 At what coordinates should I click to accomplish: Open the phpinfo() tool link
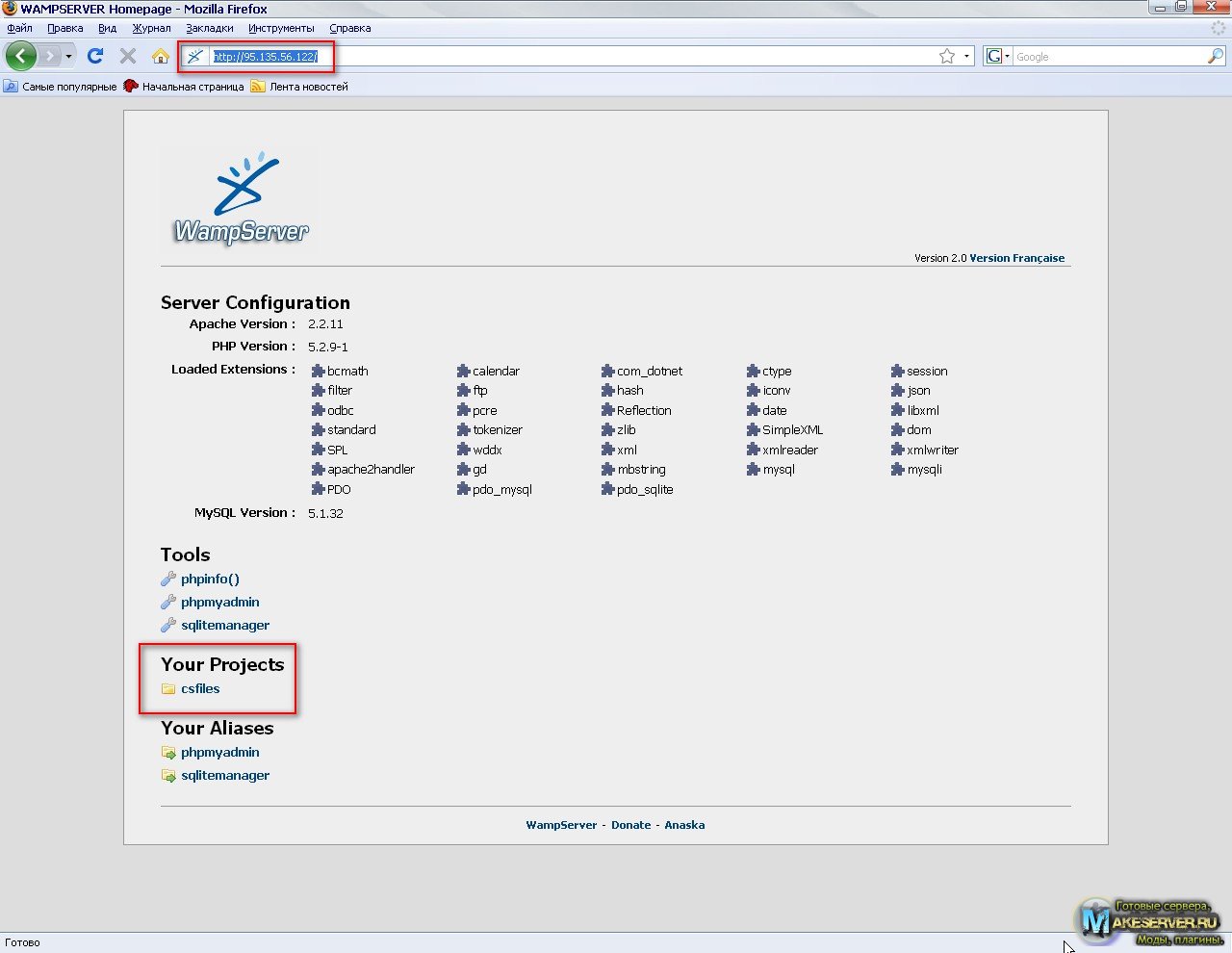pyautogui.click(x=210, y=579)
